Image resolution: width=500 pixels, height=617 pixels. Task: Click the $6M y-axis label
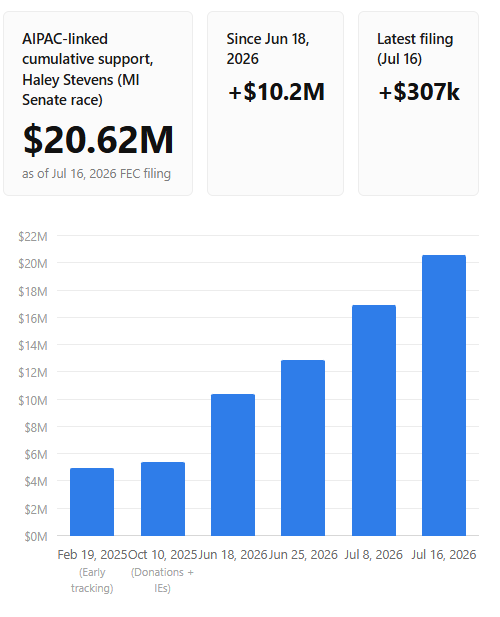click(36, 454)
